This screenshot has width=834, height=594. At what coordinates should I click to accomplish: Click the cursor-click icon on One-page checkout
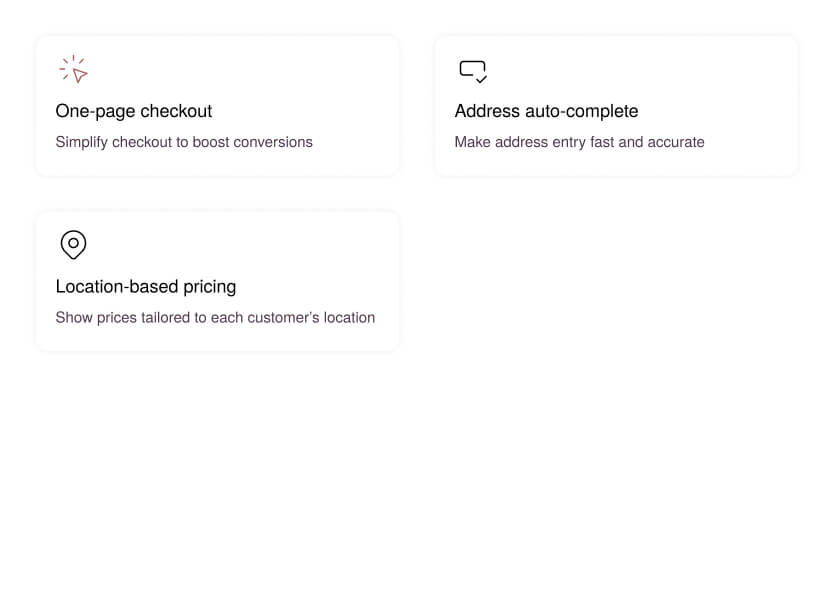point(73,69)
